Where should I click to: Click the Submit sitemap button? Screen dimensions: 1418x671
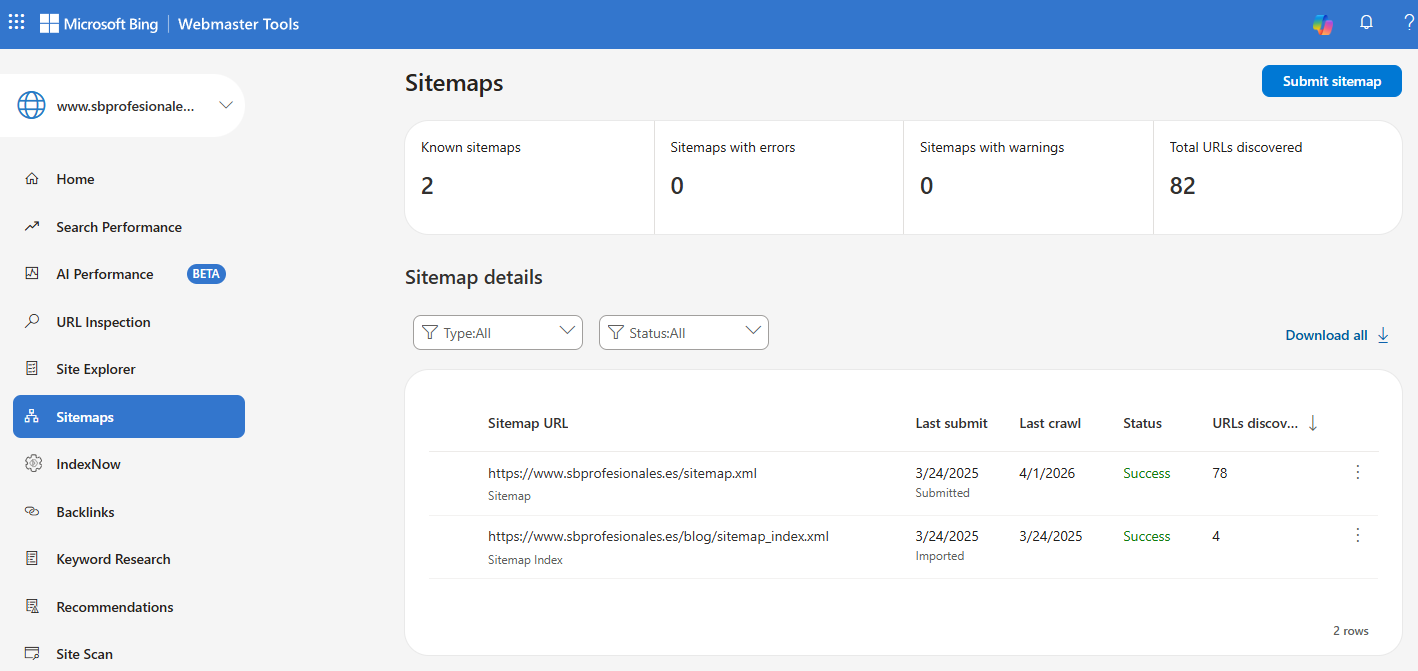coord(1332,81)
